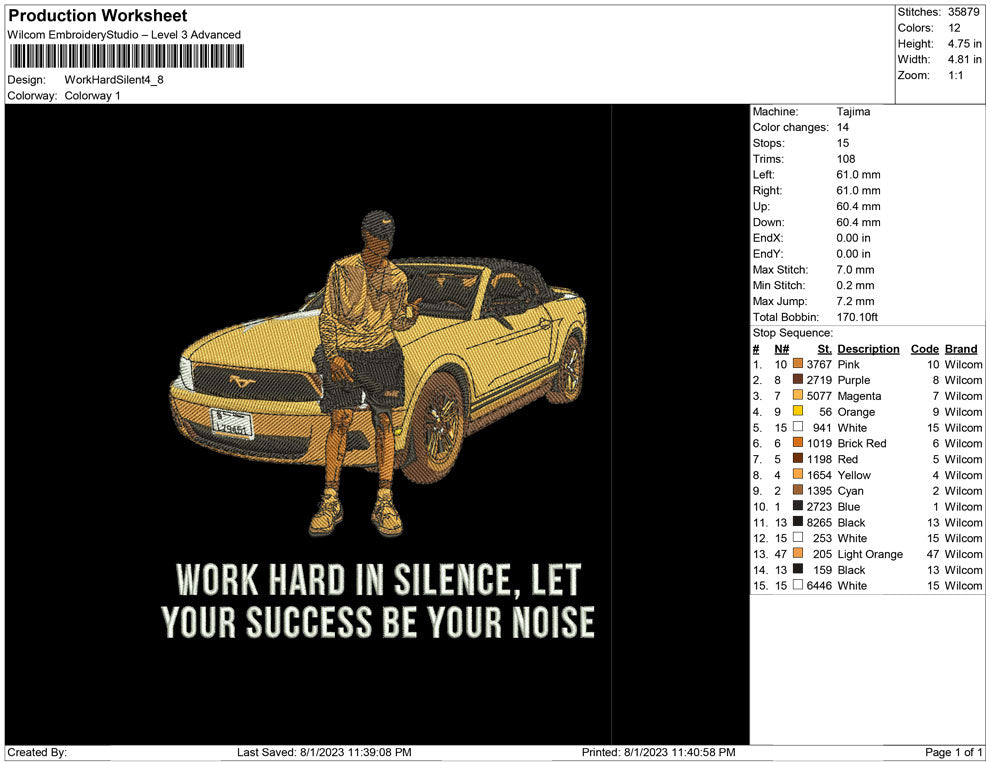Click the Machine value Tajima
Image resolution: width=990 pixels, height=762 pixels.
(x=853, y=111)
